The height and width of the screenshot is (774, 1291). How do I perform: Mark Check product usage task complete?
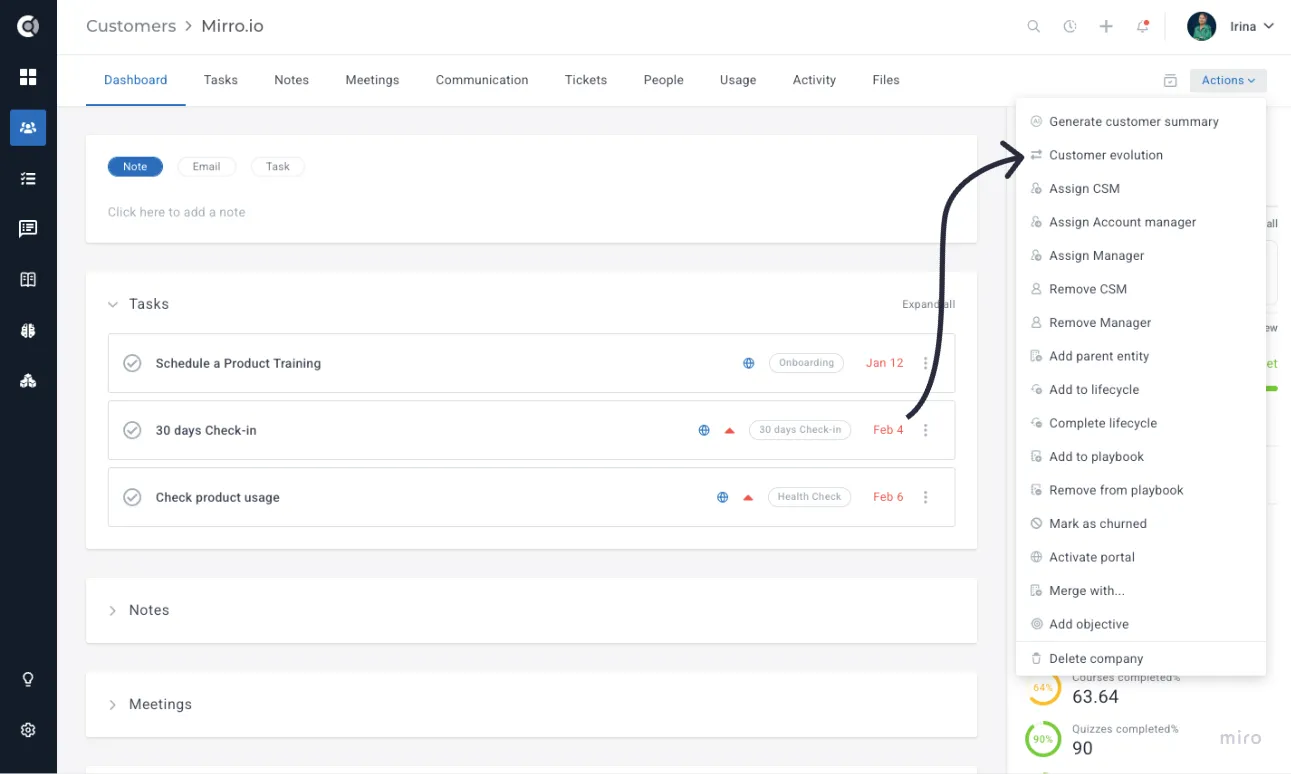[132, 497]
